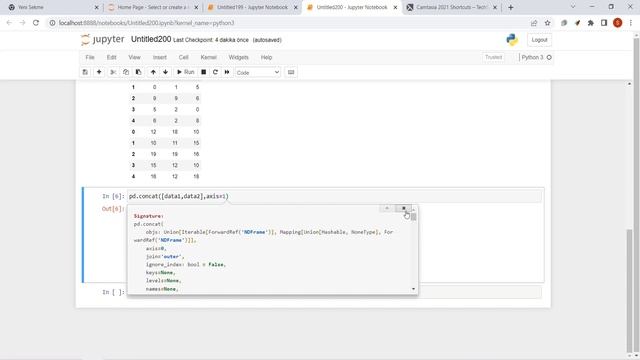Open a new browser tab
640x360 pixels.
pyautogui.click(x=511, y=7)
